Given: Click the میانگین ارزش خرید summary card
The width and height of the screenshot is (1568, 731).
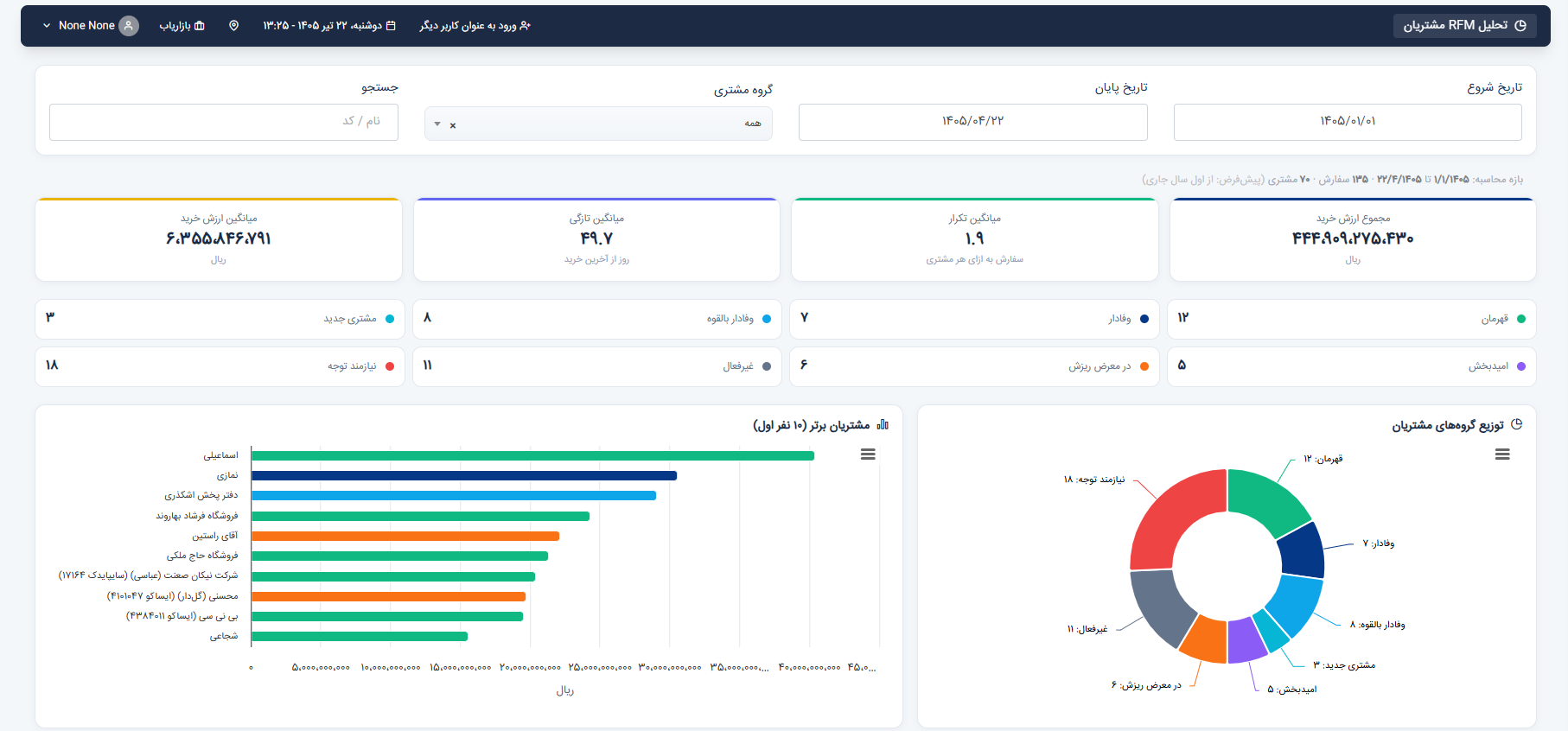Looking at the screenshot, I should (219, 239).
